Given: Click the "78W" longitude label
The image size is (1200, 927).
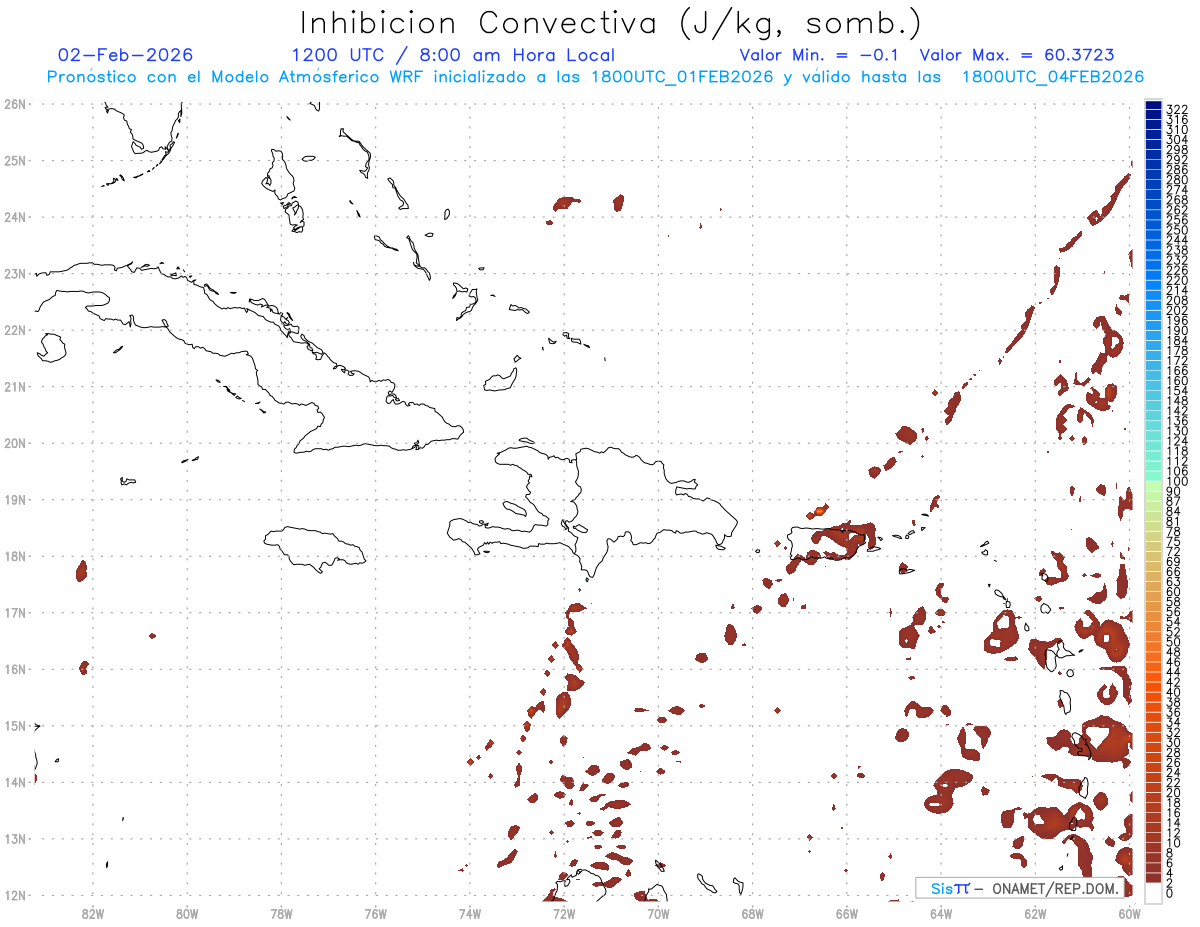Looking at the screenshot, I should tap(281, 913).
